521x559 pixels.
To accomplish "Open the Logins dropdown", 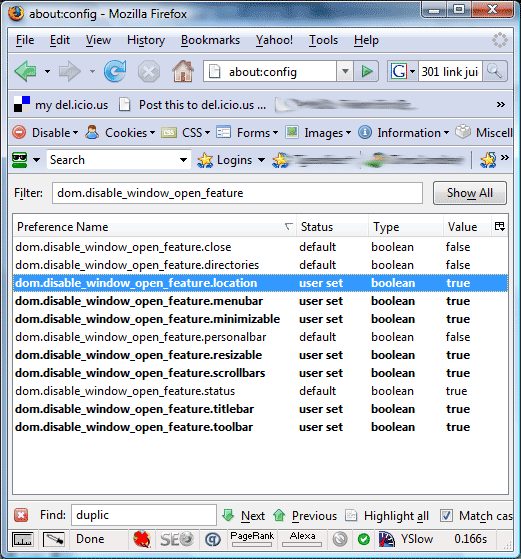I will click(x=231, y=160).
